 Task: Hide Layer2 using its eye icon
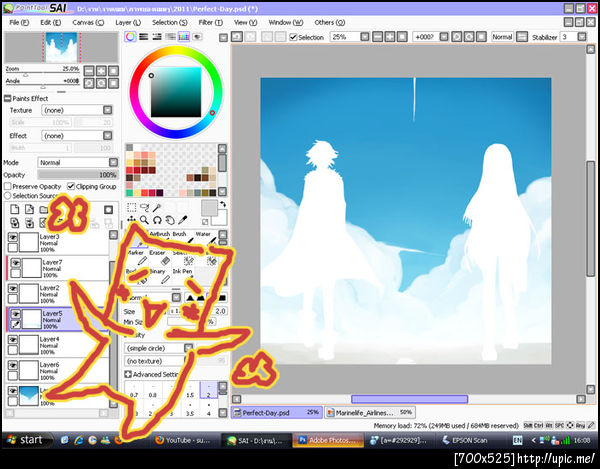click(13, 289)
